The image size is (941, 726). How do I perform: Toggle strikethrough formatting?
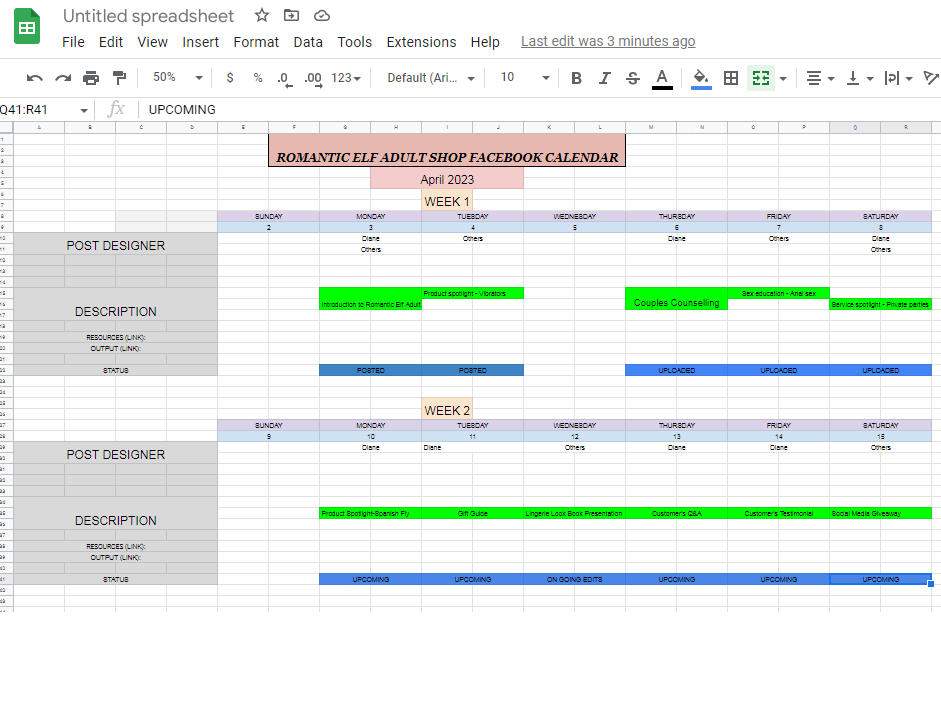(x=633, y=78)
